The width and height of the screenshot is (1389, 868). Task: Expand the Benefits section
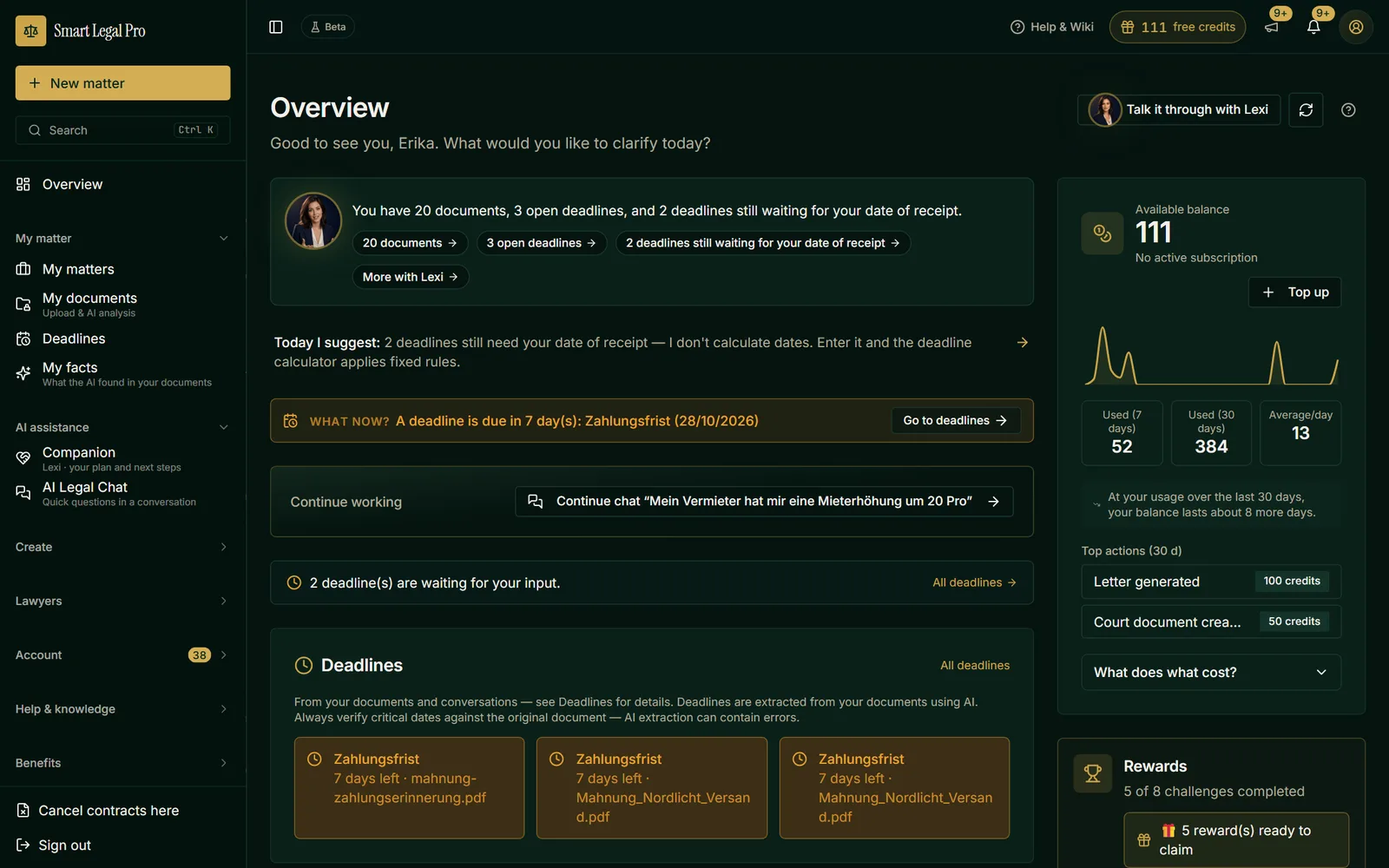pyautogui.click(x=122, y=763)
